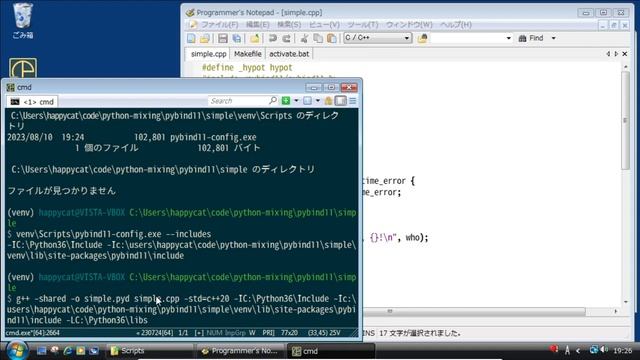
Task: Select the <1> cmd console tab
Action: 32,102
